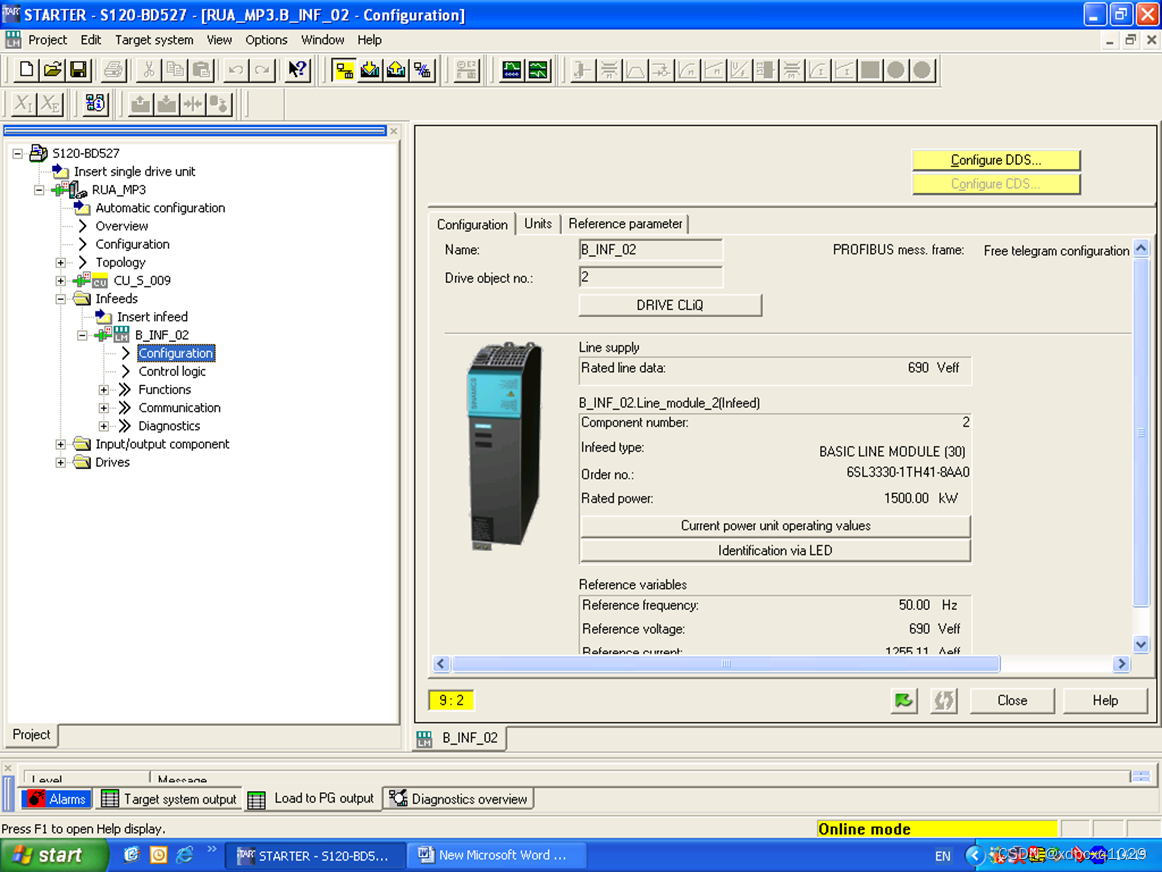This screenshot has height=872, width=1162.
Task: Click the XE toolbar icon
Action: (x=50, y=103)
